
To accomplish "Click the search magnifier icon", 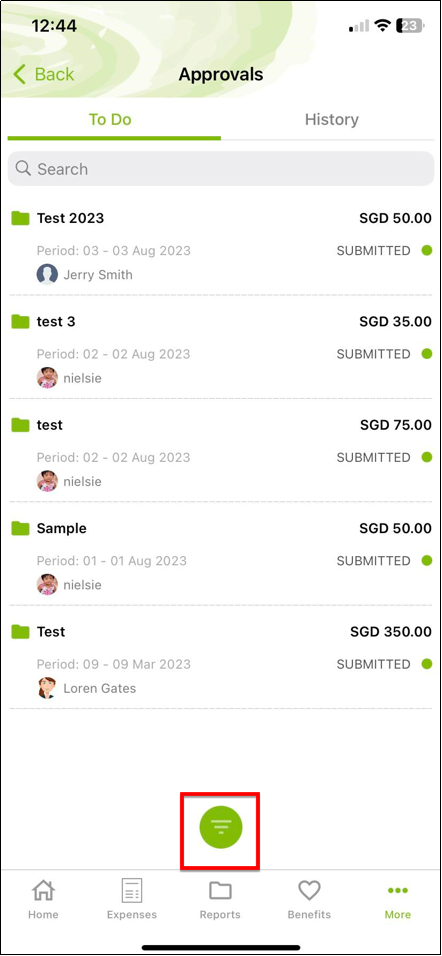I will 23,168.
